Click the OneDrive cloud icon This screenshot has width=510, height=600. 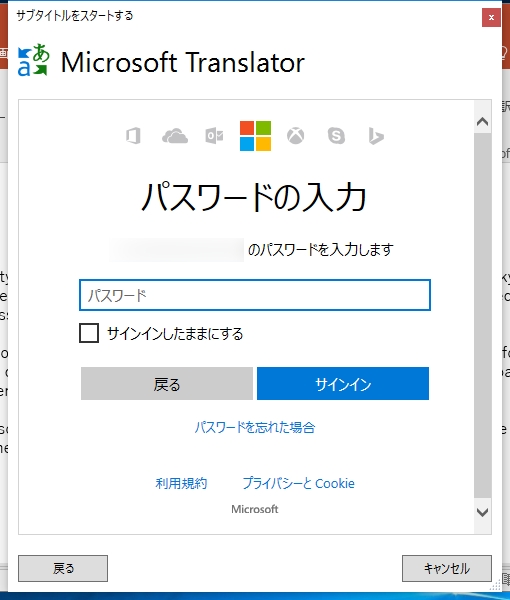coord(175,136)
